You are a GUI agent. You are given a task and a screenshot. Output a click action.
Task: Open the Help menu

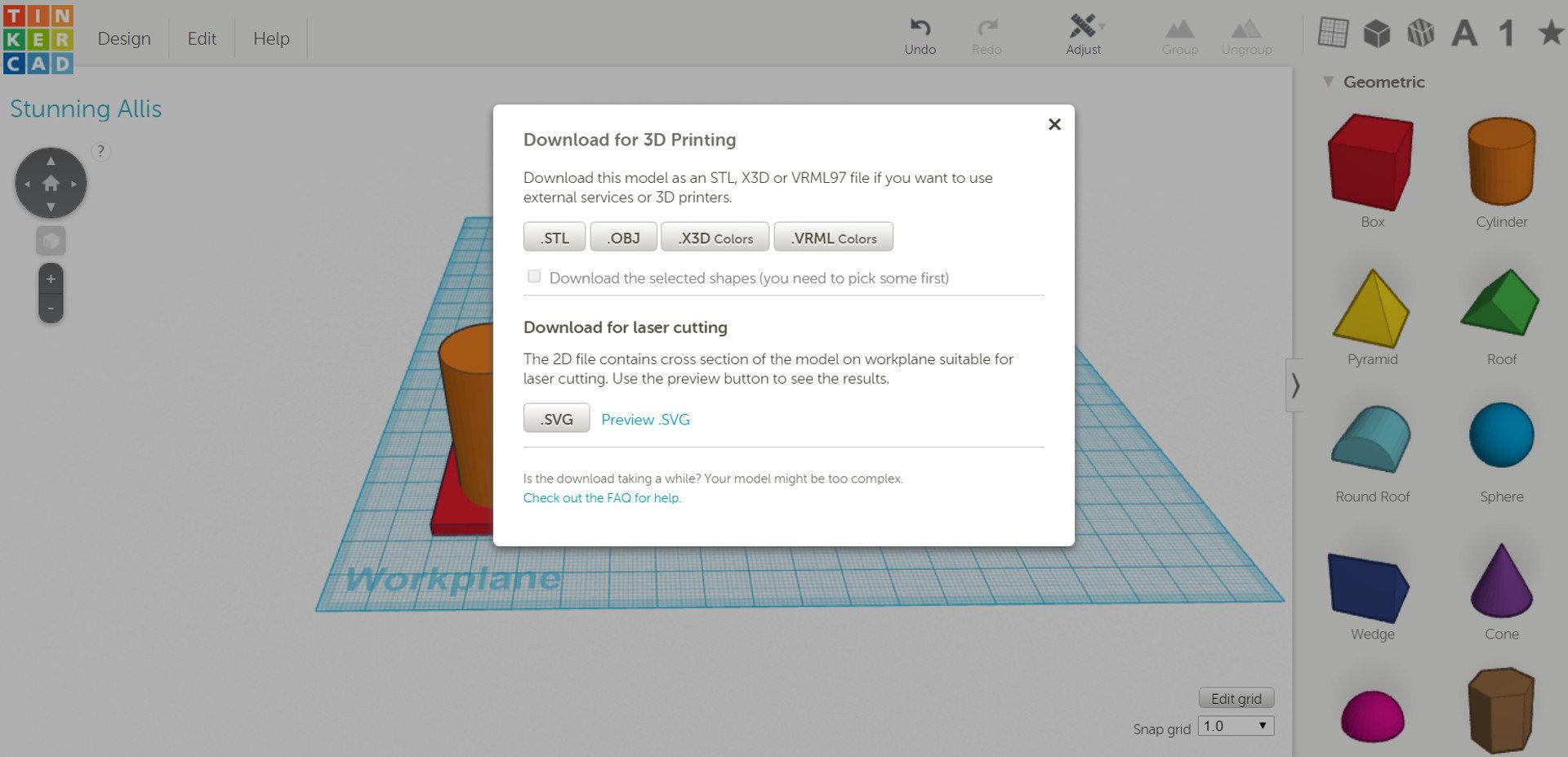(270, 38)
